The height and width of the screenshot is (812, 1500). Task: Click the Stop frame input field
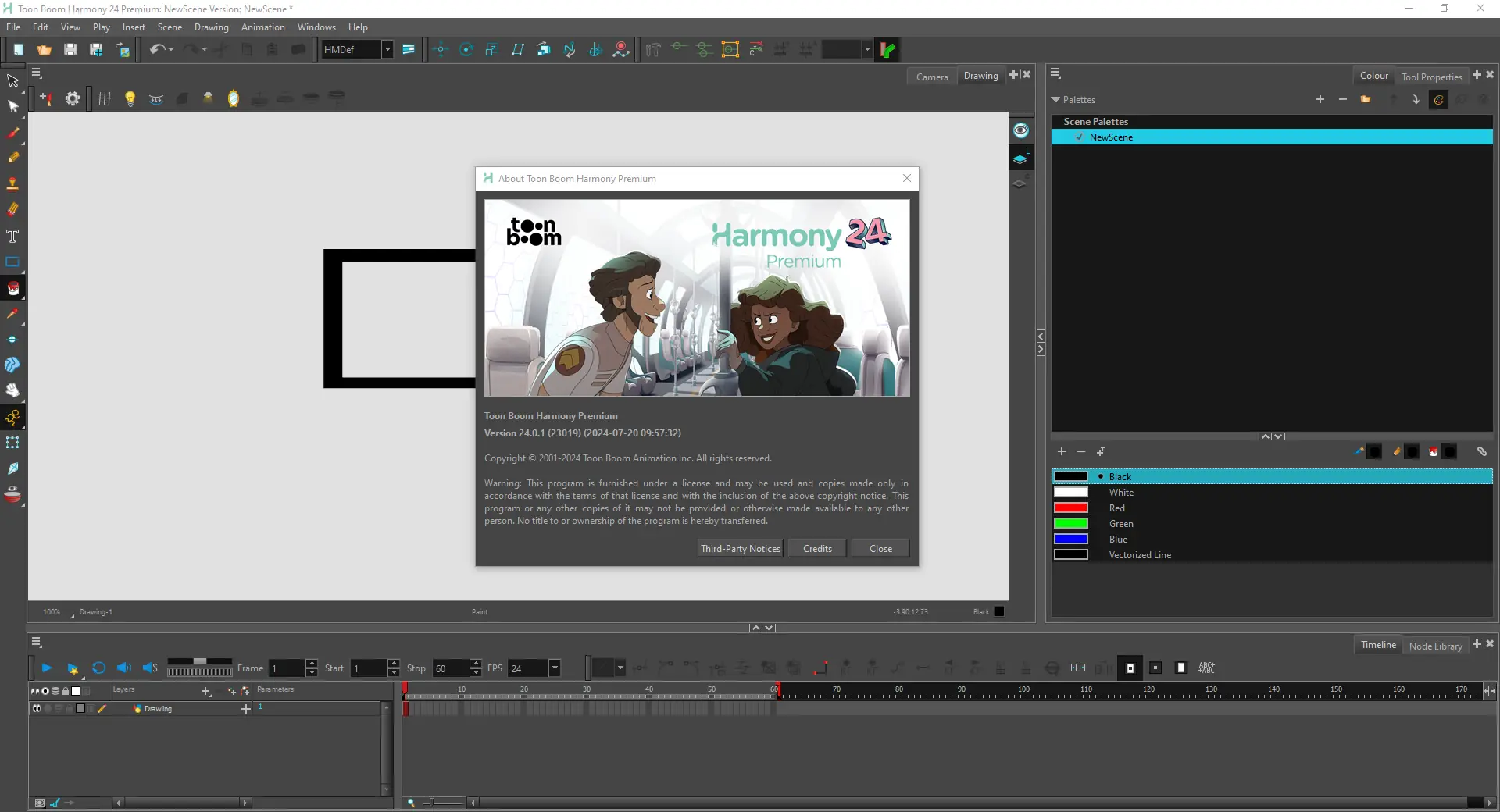coord(451,668)
